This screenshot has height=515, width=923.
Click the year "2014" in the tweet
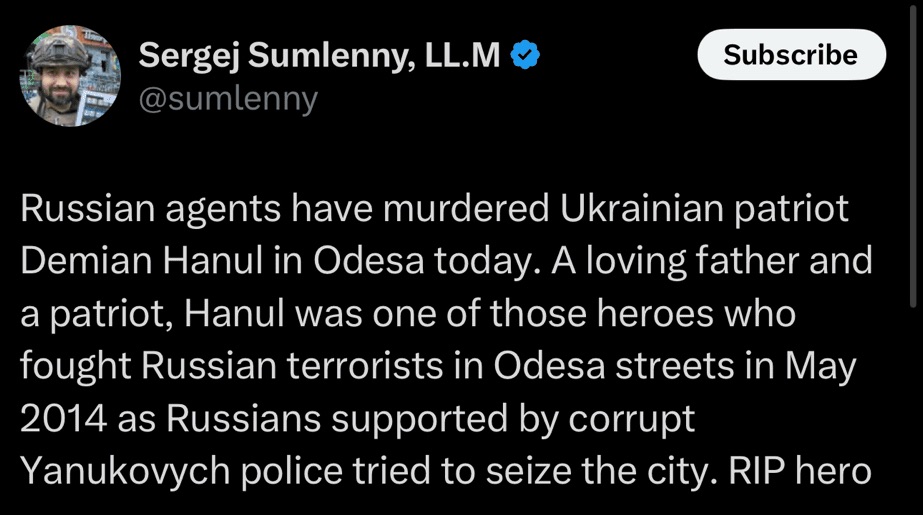[63, 418]
